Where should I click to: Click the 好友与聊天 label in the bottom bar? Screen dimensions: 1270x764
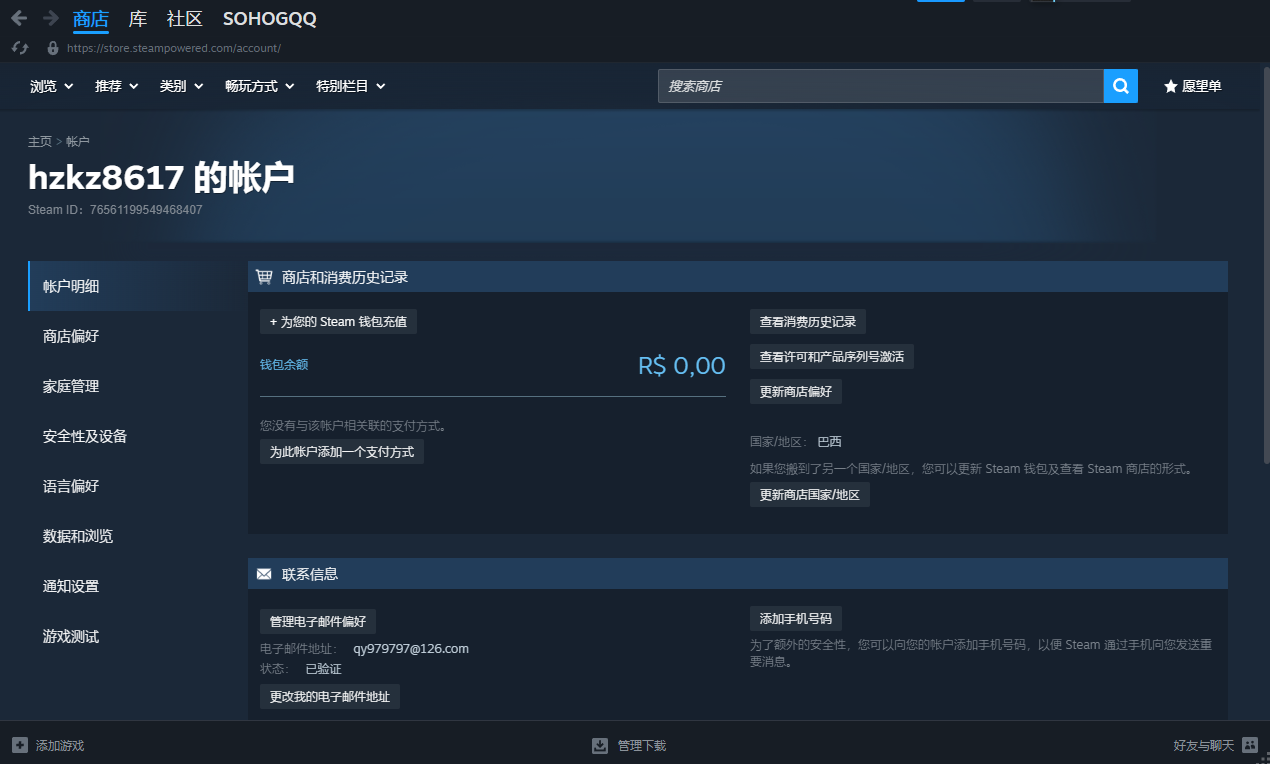coord(1204,745)
